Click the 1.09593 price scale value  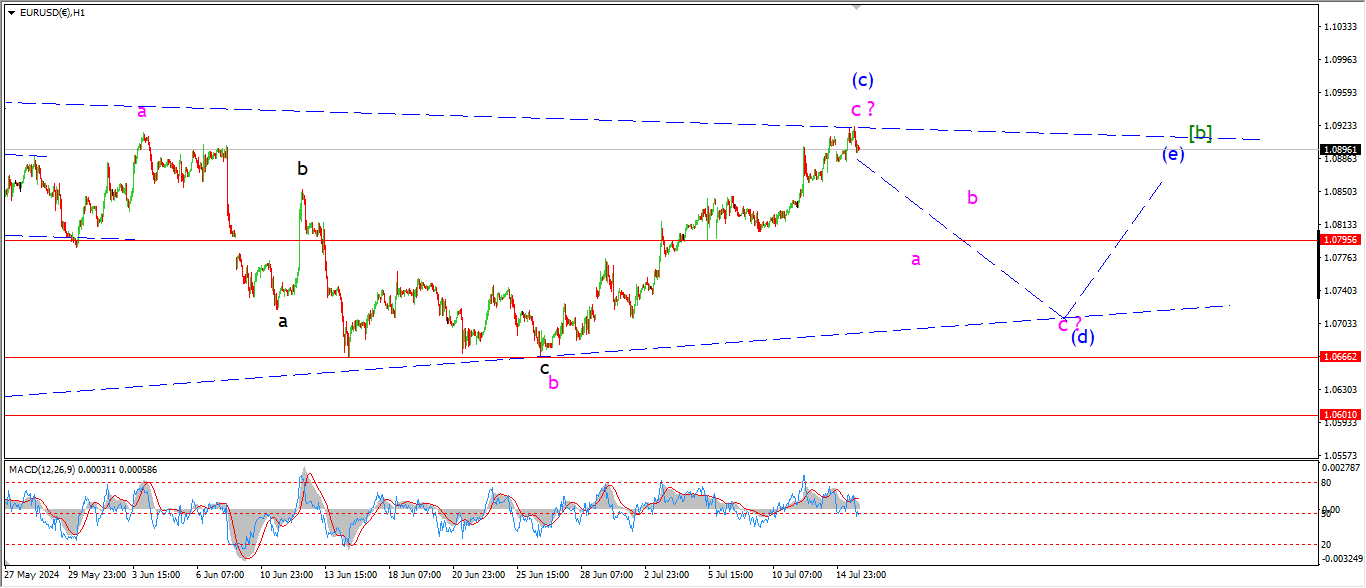(x=1339, y=92)
